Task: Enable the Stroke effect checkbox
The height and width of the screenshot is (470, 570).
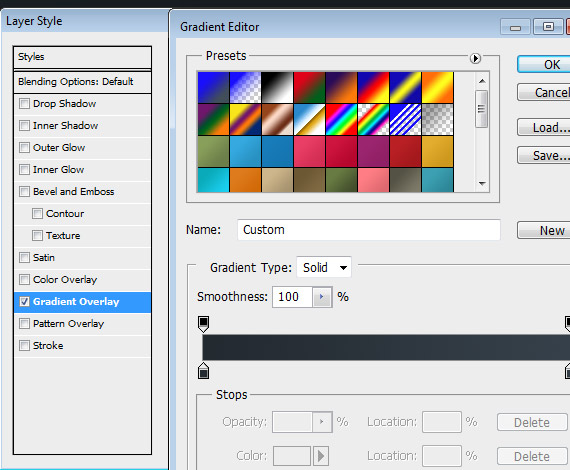Action: [x=24, y=345]
